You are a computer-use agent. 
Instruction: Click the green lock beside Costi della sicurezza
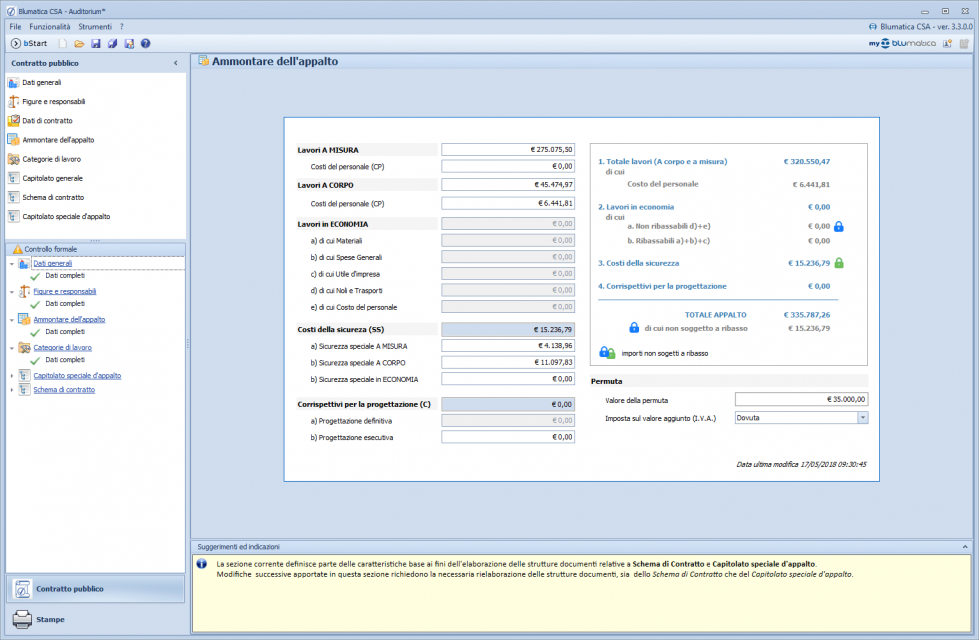pyautogui.click(x=839, y=263)
